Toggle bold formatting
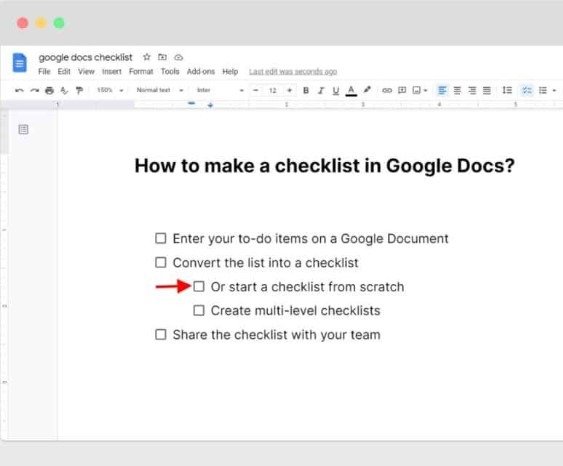 coord(306,90)
